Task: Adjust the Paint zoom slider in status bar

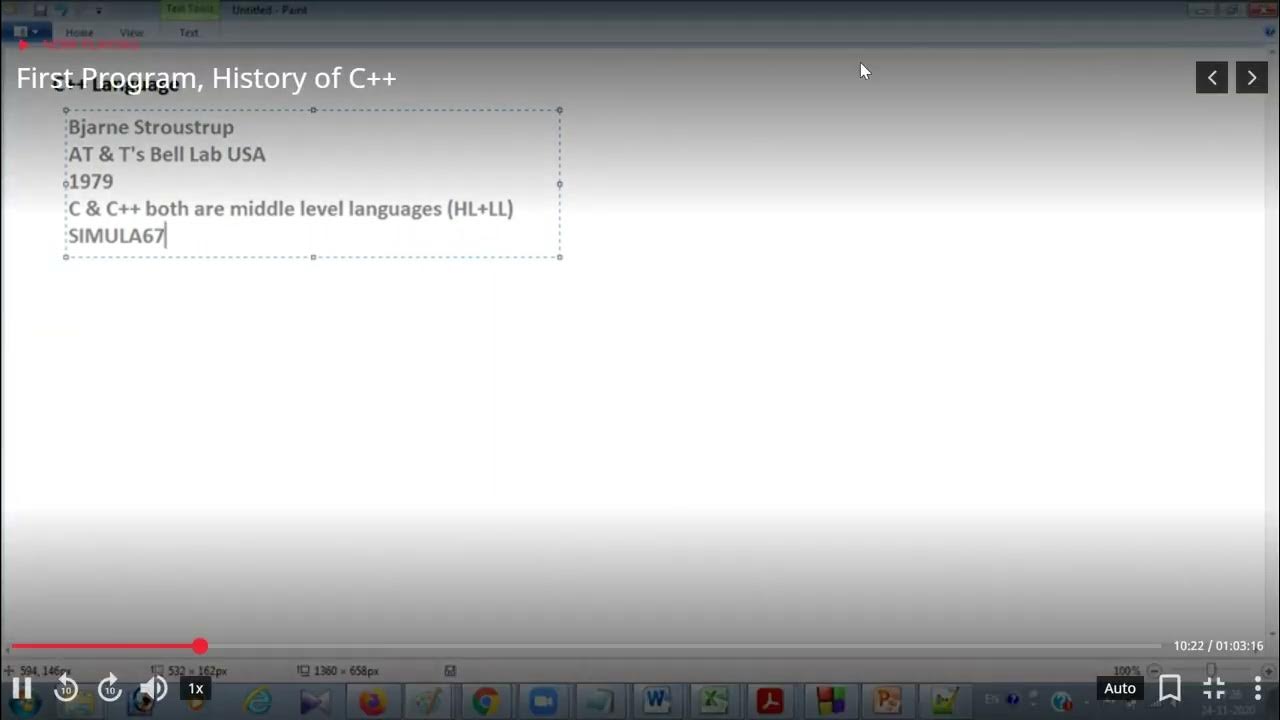Action: (1211, 670)
